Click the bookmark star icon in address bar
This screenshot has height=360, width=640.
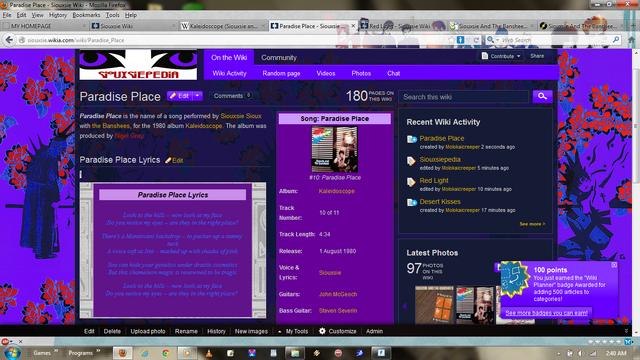pos(451,40)
